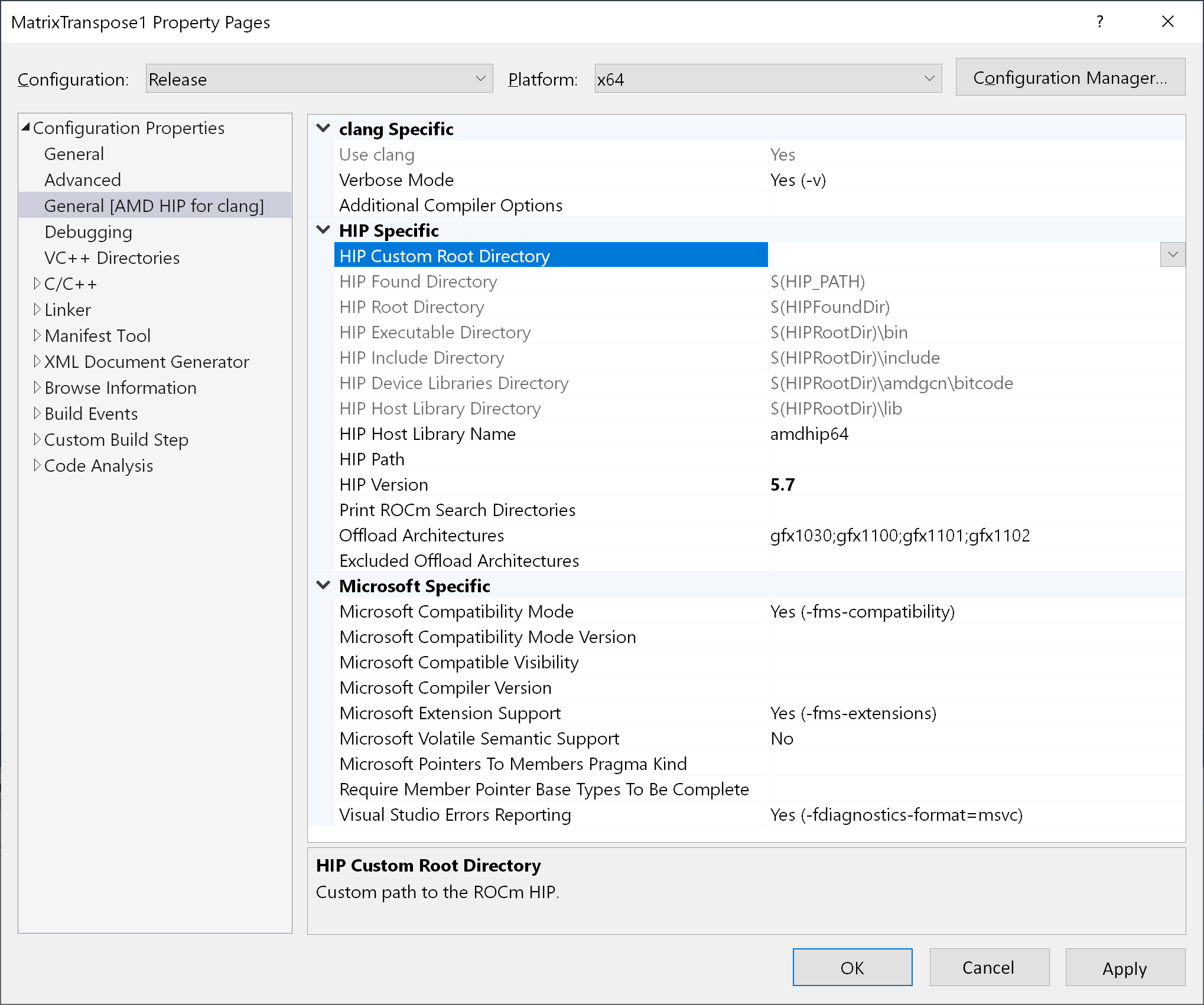The width and height of the screenshot is (1204, 1005).
Task: Click the help question mark icon
Action: point(1099,22)
